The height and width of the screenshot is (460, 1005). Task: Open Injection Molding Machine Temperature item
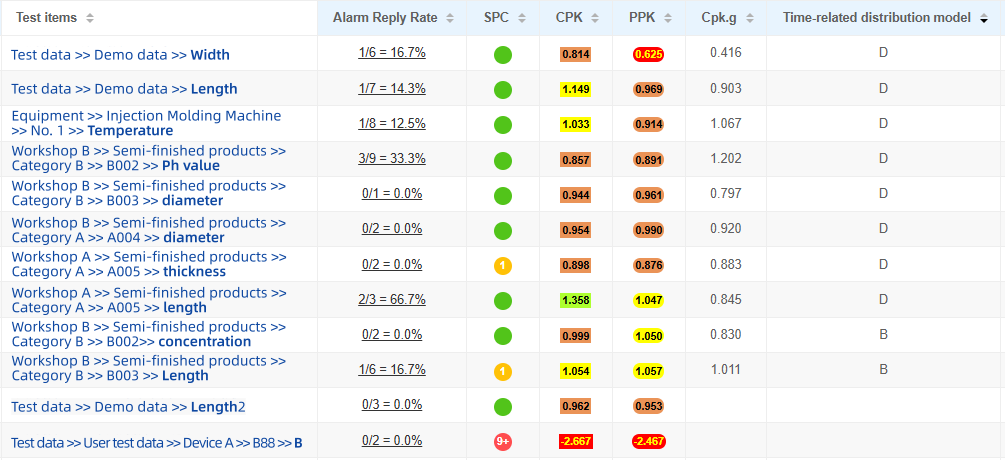pyautogui.click(x=147, y=124)
